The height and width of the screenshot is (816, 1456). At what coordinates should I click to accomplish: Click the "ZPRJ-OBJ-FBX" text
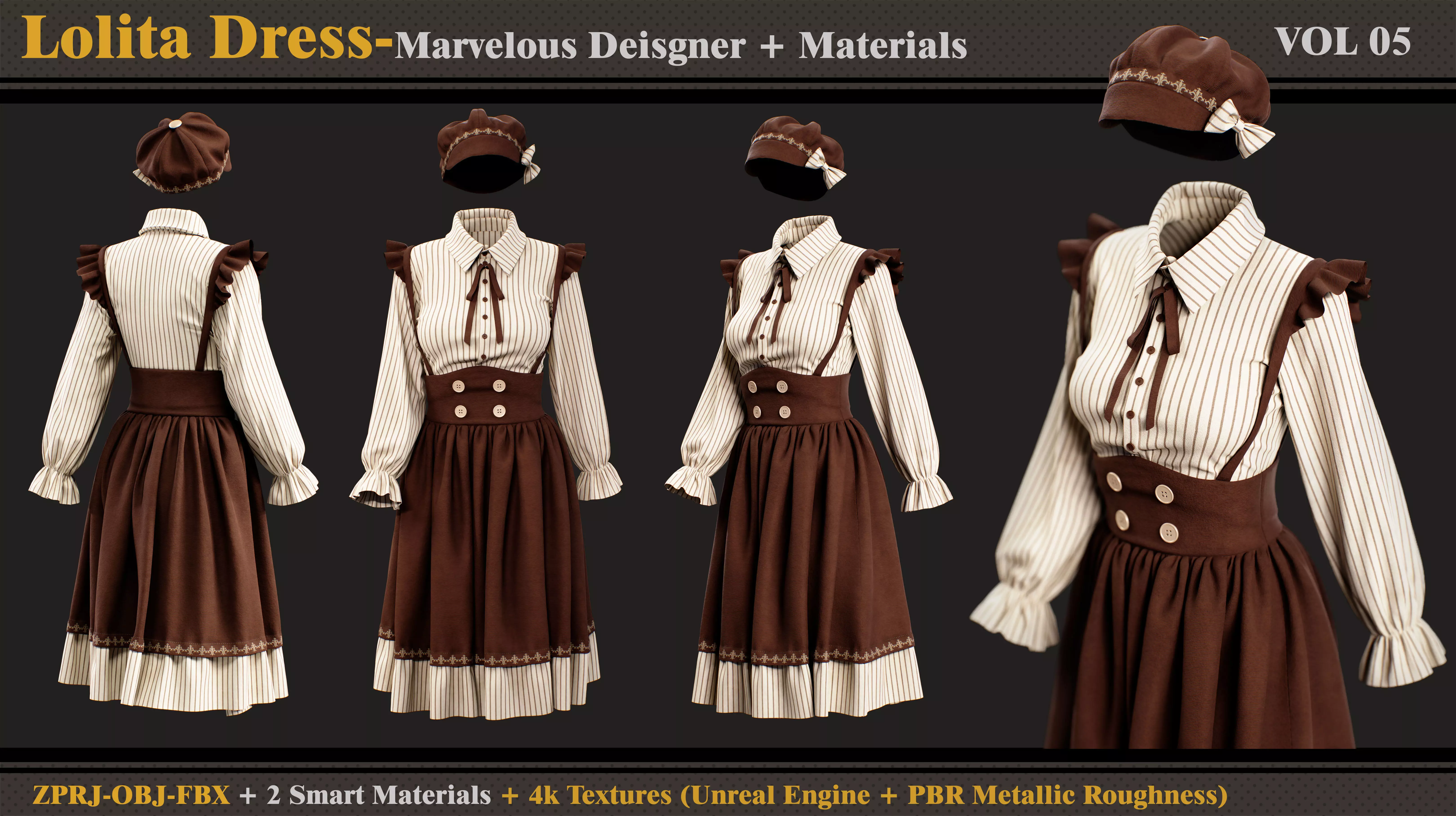tap(131, 795)
